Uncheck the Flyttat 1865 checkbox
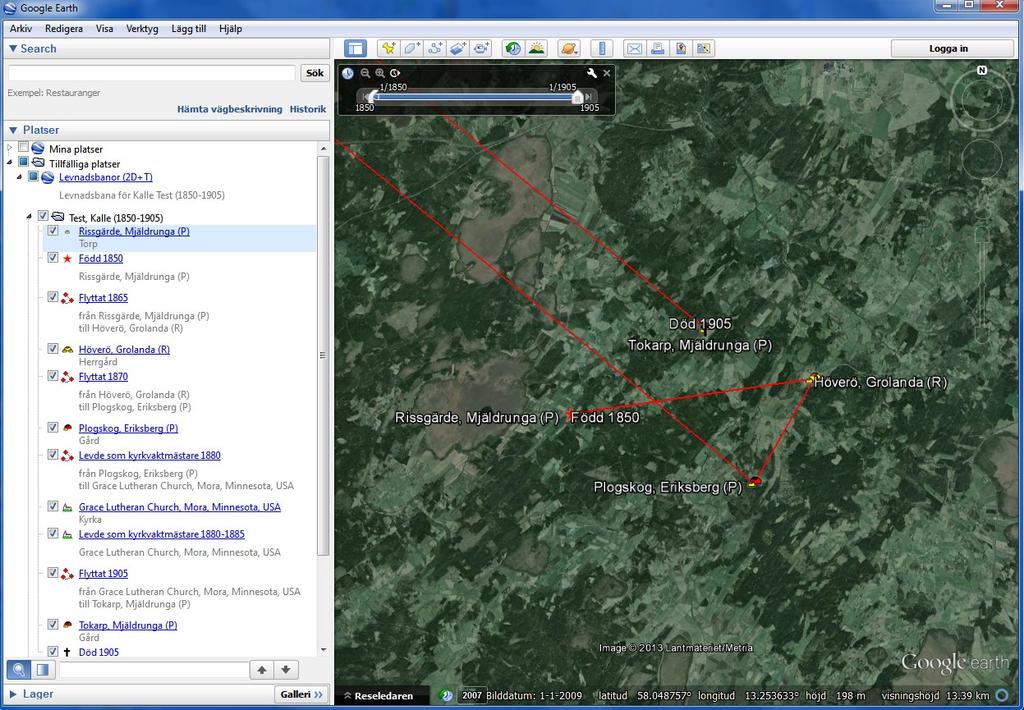Screen dimensions: 1024x710 53,297
